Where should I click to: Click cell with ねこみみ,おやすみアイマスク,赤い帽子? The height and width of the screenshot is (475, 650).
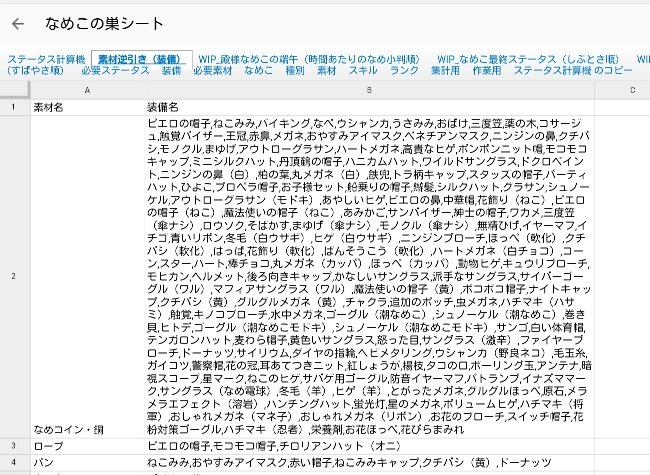pos(369,462)
